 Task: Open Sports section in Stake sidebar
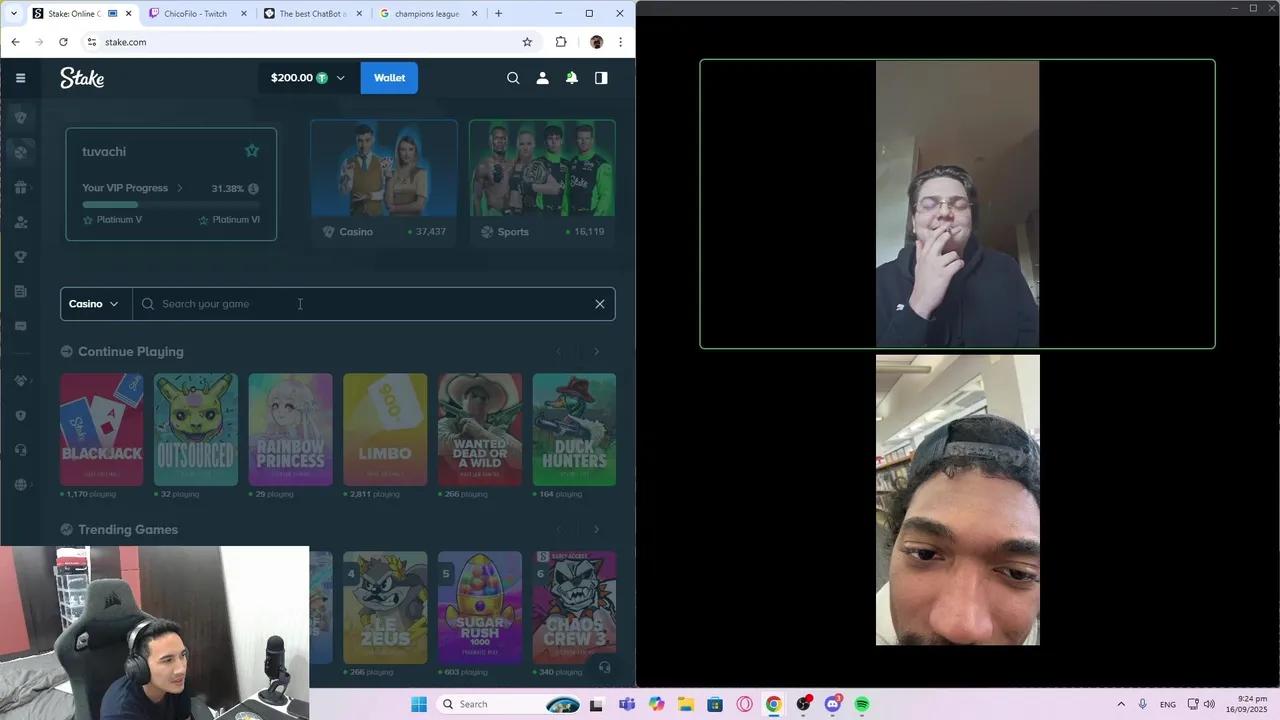(20, 152)
